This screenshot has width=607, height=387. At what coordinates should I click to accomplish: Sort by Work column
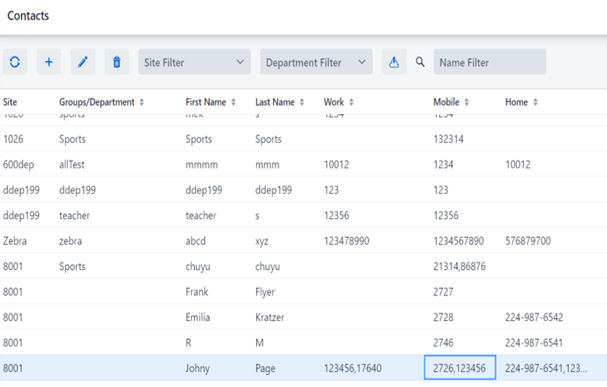(x=352, y=102)
